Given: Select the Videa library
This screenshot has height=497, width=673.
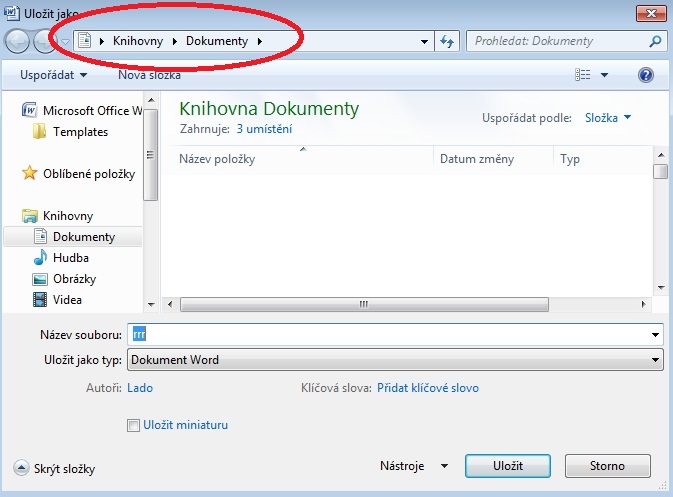Looking at the screenshot, I should [67, 300].
